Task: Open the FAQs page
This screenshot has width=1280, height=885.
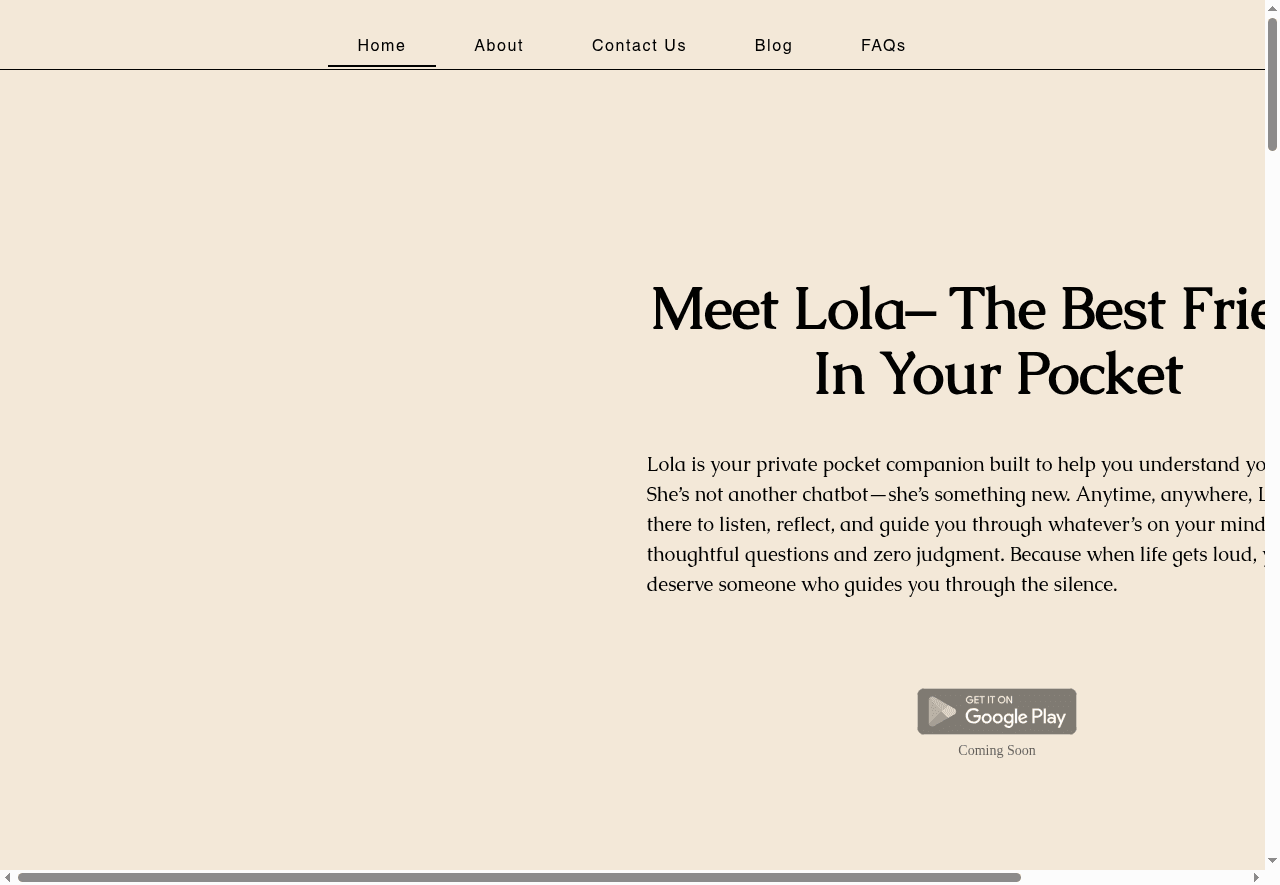Action: [x=883, y=46]
